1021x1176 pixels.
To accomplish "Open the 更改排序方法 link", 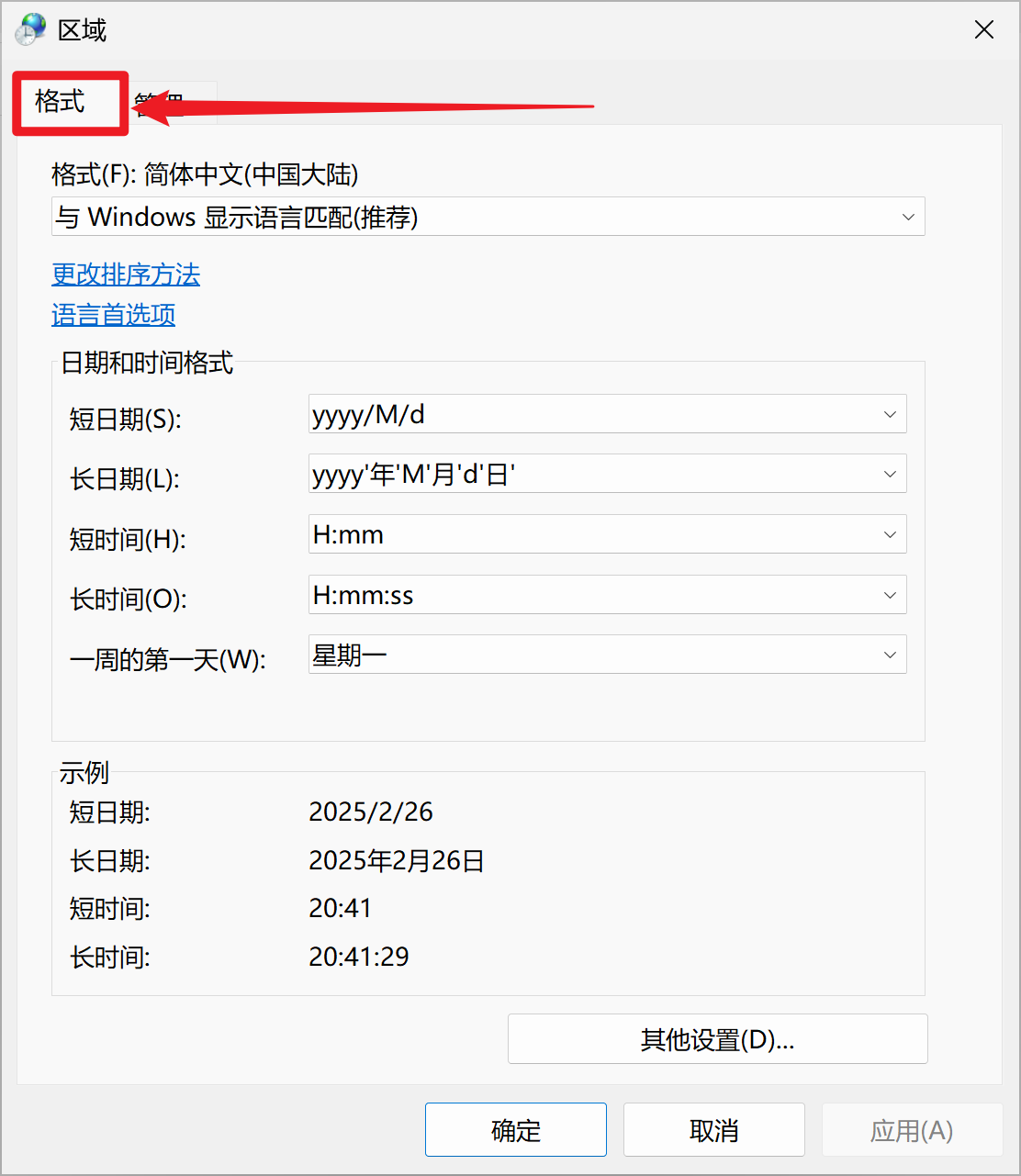I will point(125,274).
